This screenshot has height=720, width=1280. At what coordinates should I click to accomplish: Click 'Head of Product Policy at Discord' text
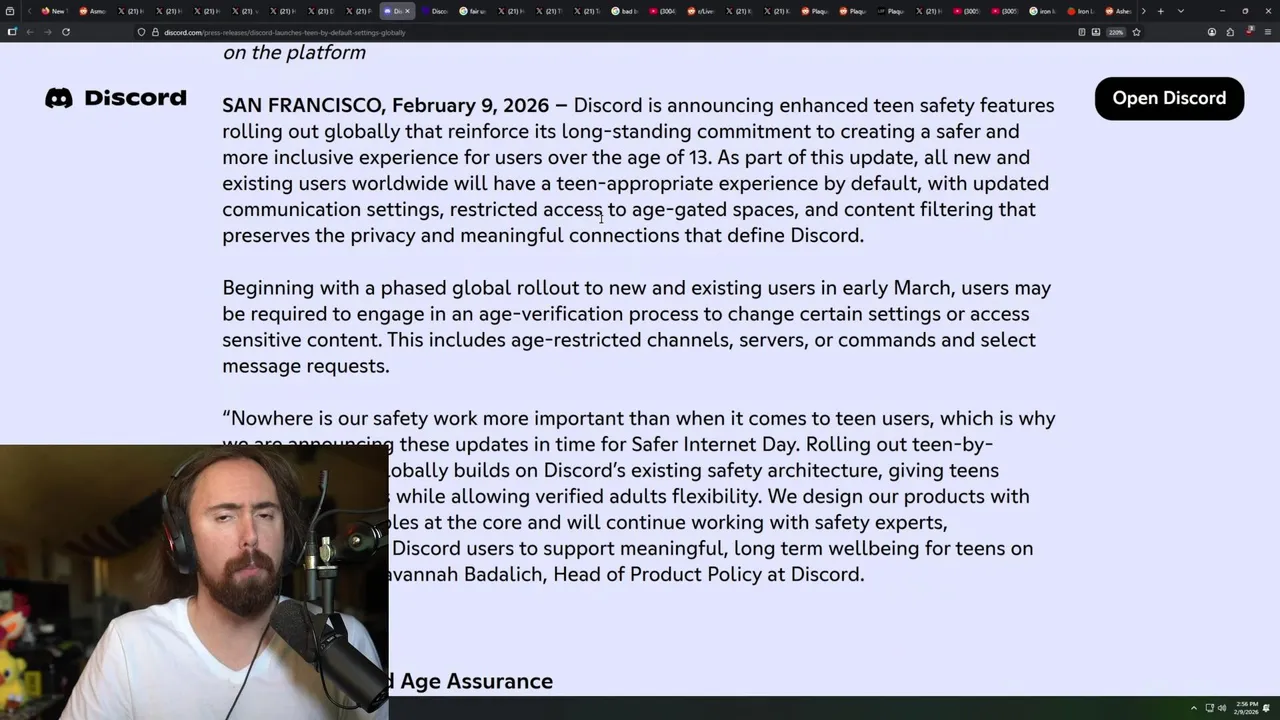(709, 574)
